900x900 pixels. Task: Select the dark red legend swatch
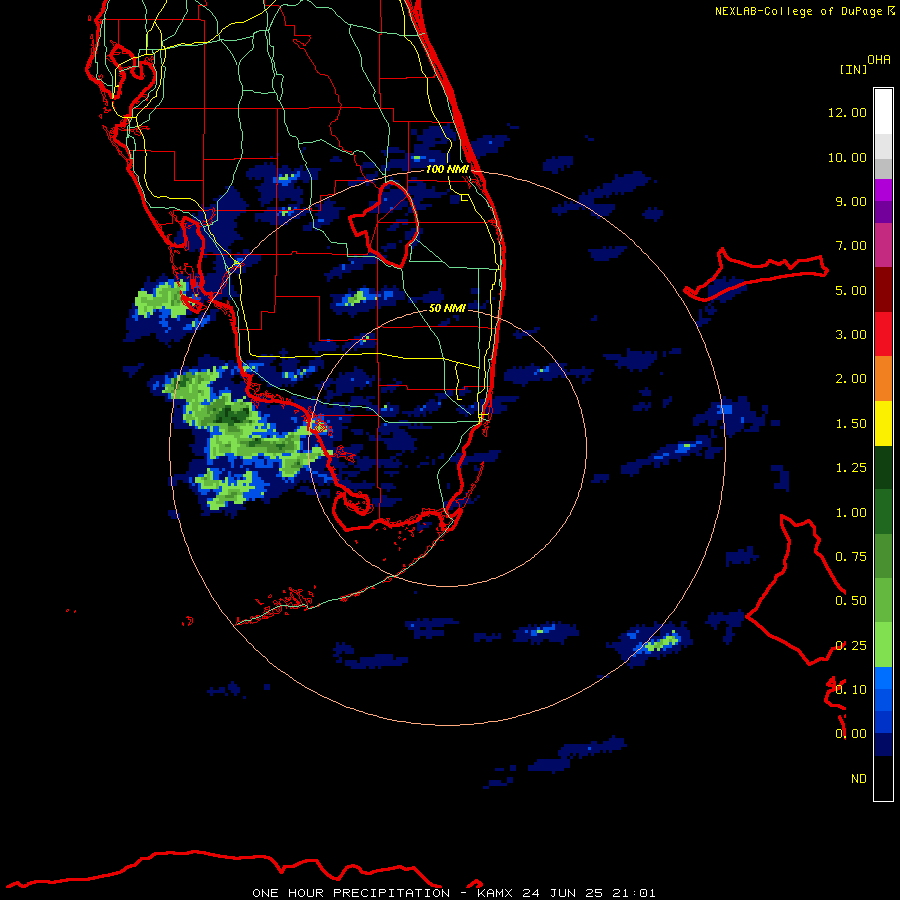(883, 289)
